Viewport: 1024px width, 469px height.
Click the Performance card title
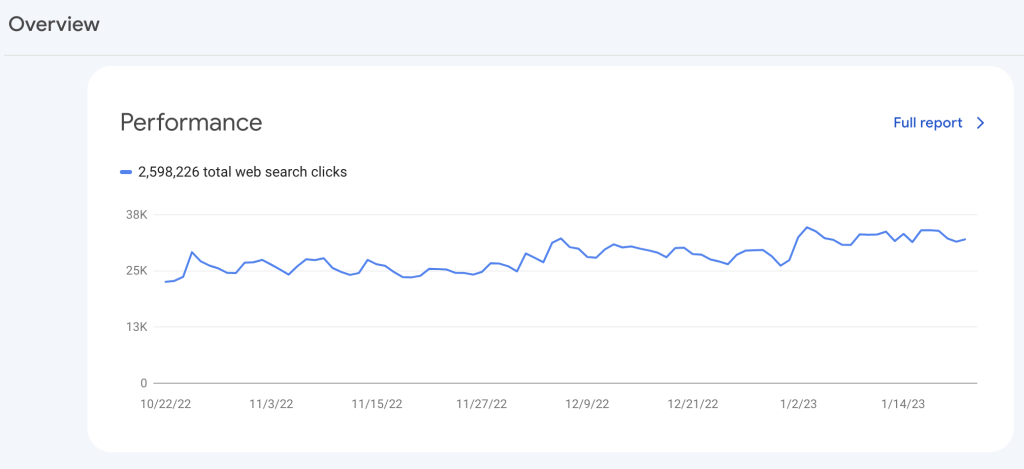pyautogui.click(x=191, y=123)
